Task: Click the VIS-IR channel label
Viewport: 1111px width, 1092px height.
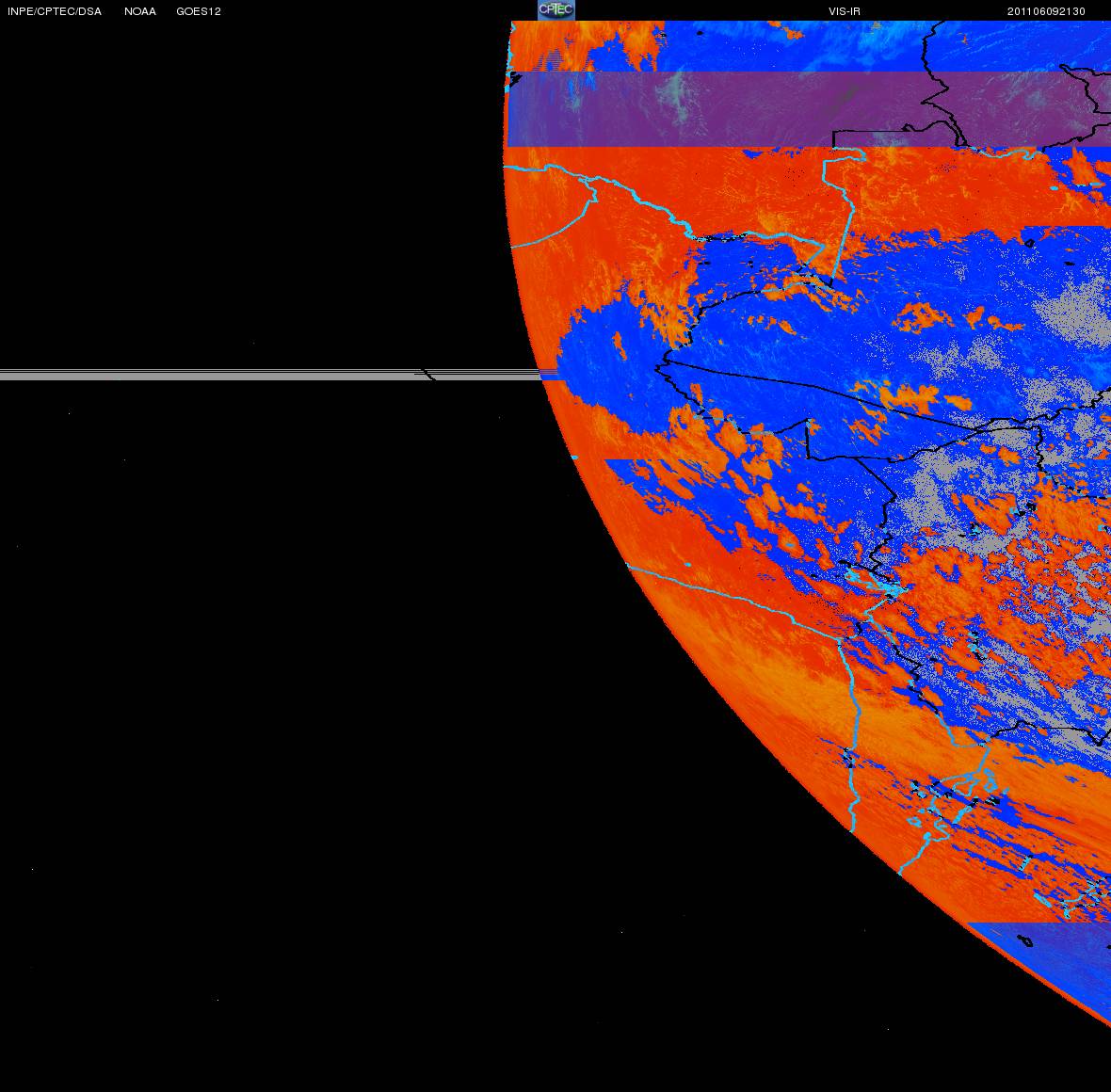Action: click(x=845, y=11)
